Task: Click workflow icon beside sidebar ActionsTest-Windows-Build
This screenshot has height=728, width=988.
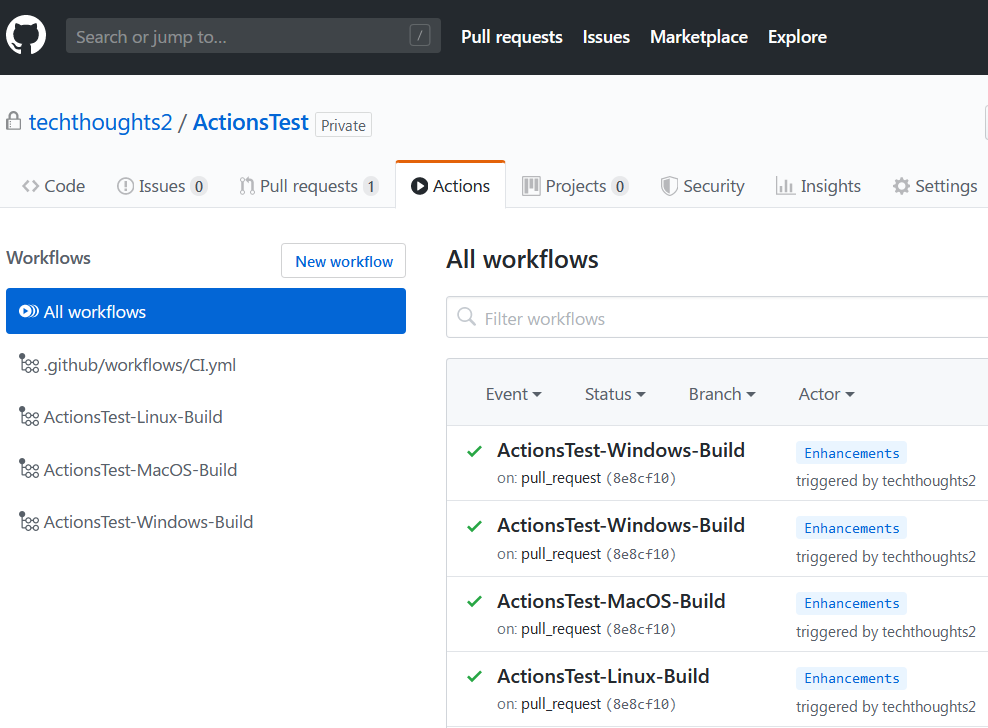Action: point(29,521)
